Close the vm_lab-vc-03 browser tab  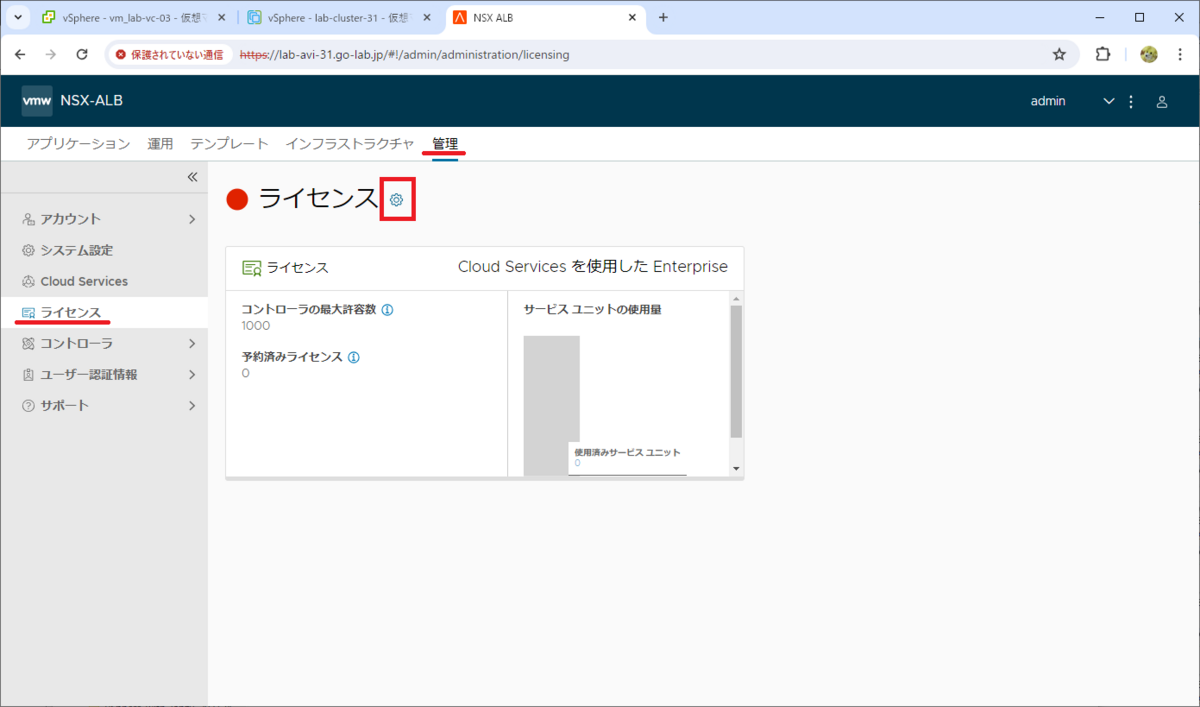[221, 17]
